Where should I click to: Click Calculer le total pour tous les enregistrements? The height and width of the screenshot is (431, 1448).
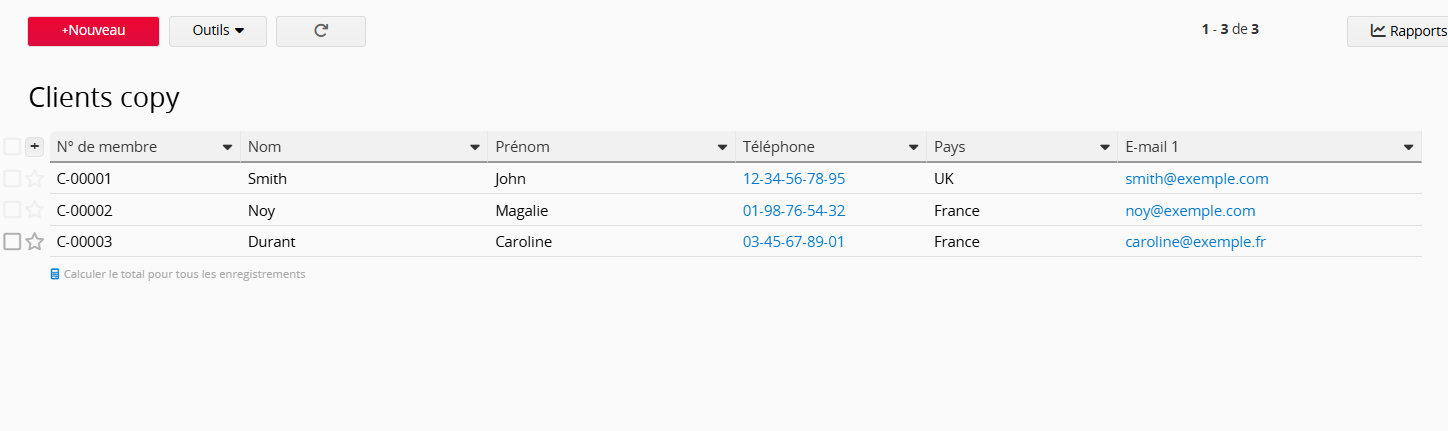pos(184,274)
